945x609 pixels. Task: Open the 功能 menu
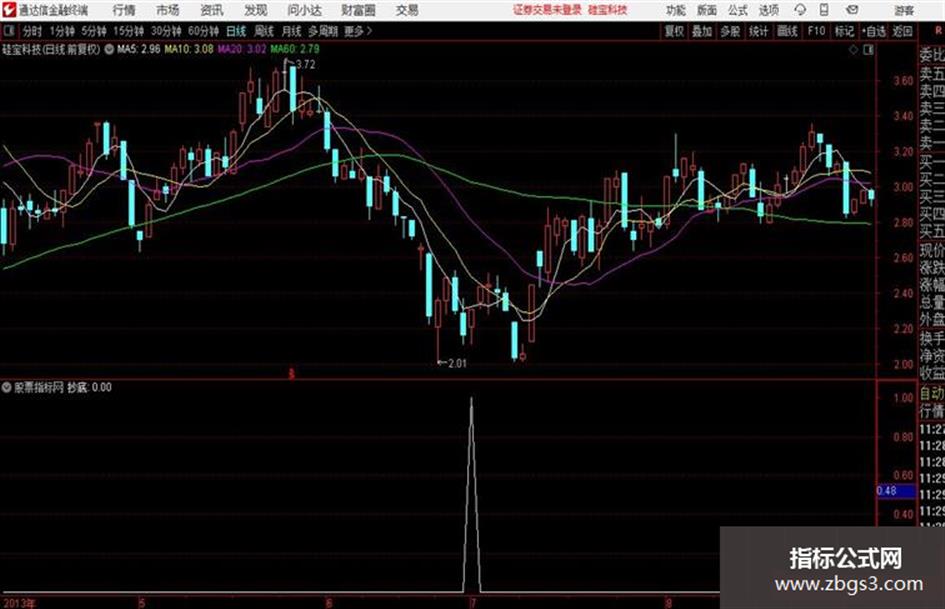676,10
